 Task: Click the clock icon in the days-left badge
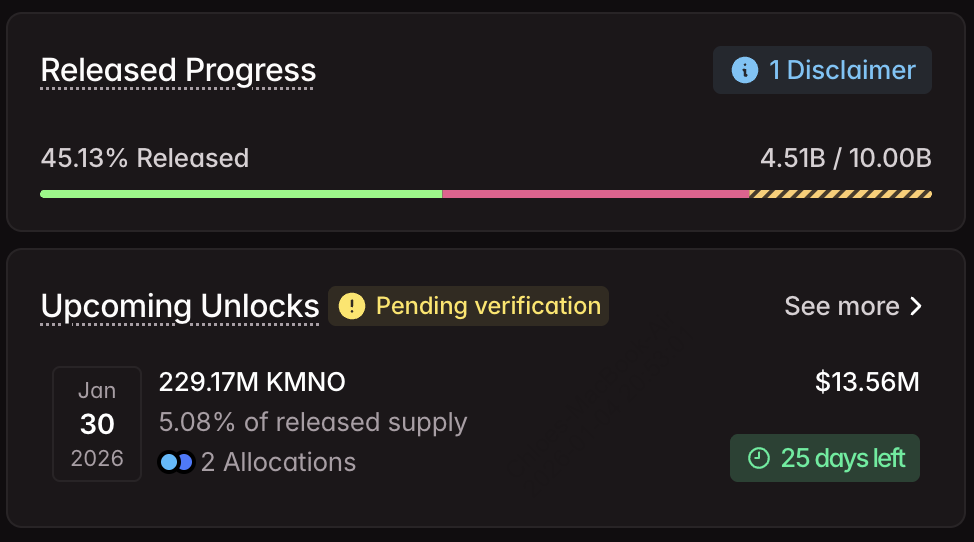[760, 458]
